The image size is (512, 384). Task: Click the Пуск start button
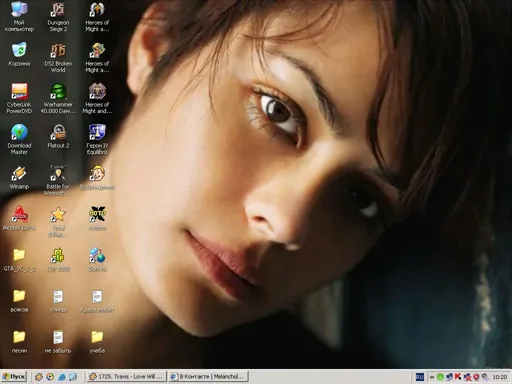coord(14,377)
